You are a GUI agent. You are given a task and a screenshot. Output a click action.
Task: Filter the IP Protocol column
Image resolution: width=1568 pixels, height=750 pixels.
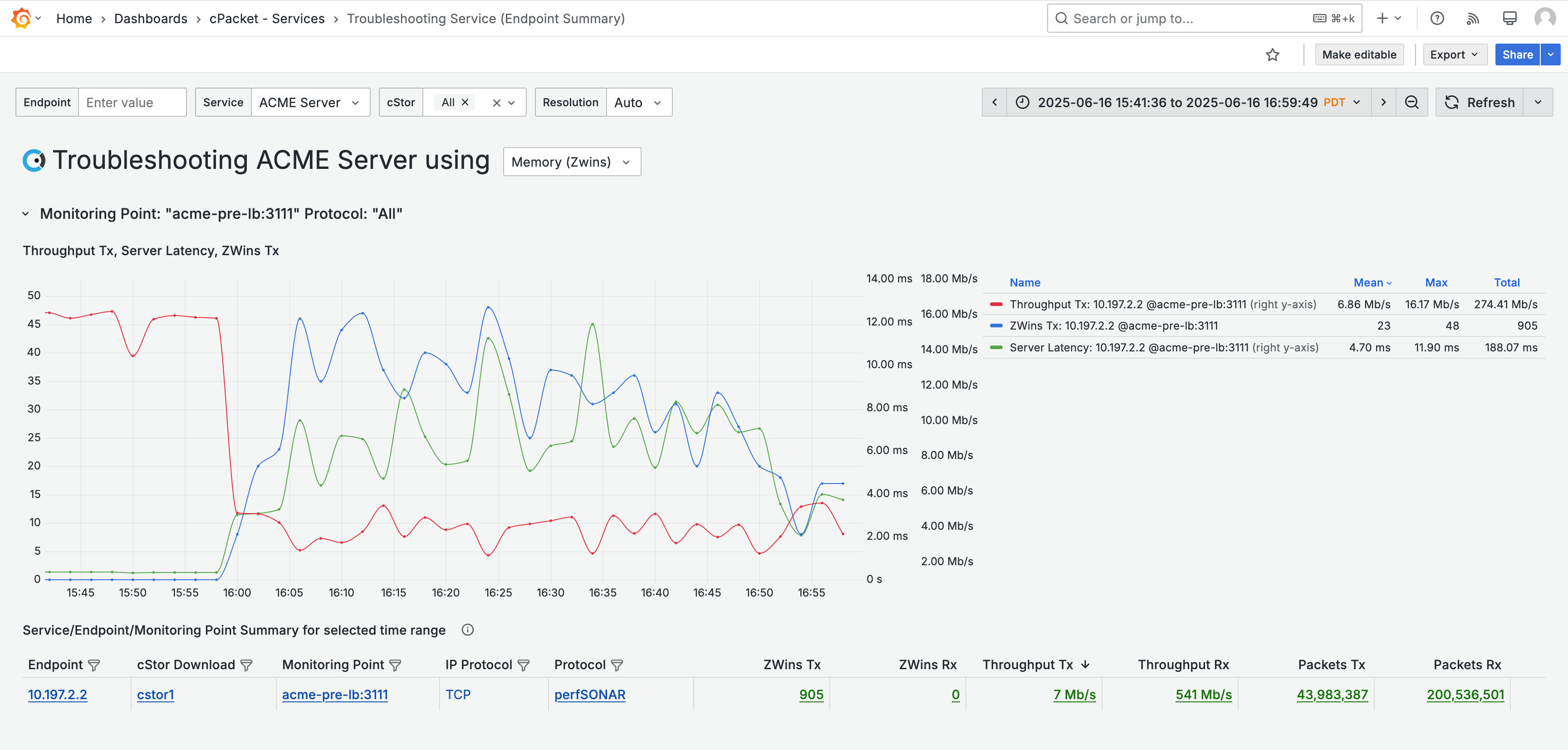click(x=523, y=665)
